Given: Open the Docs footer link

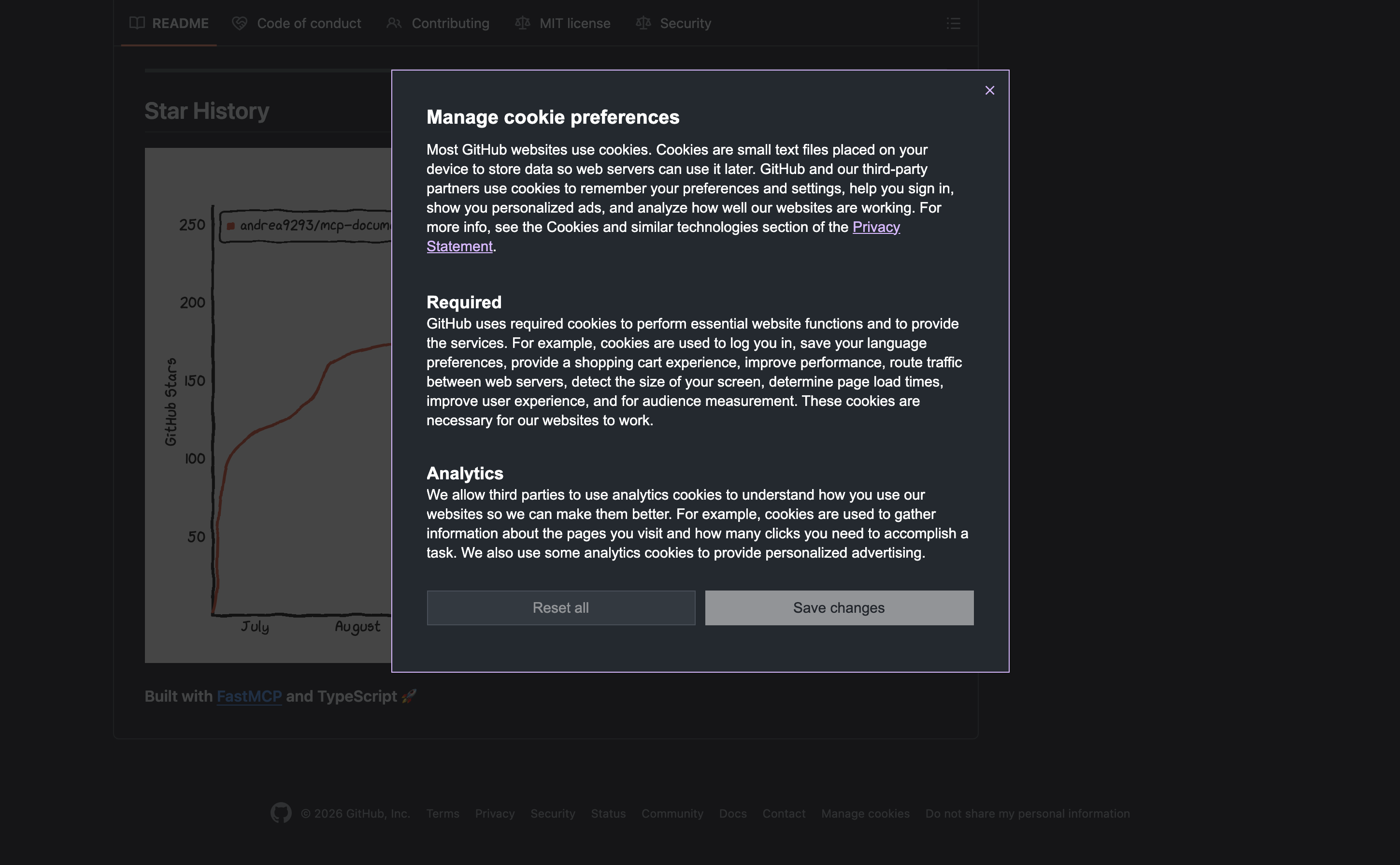Looking at the screenshot, I should pyautogui.click(x=732, y=813).
